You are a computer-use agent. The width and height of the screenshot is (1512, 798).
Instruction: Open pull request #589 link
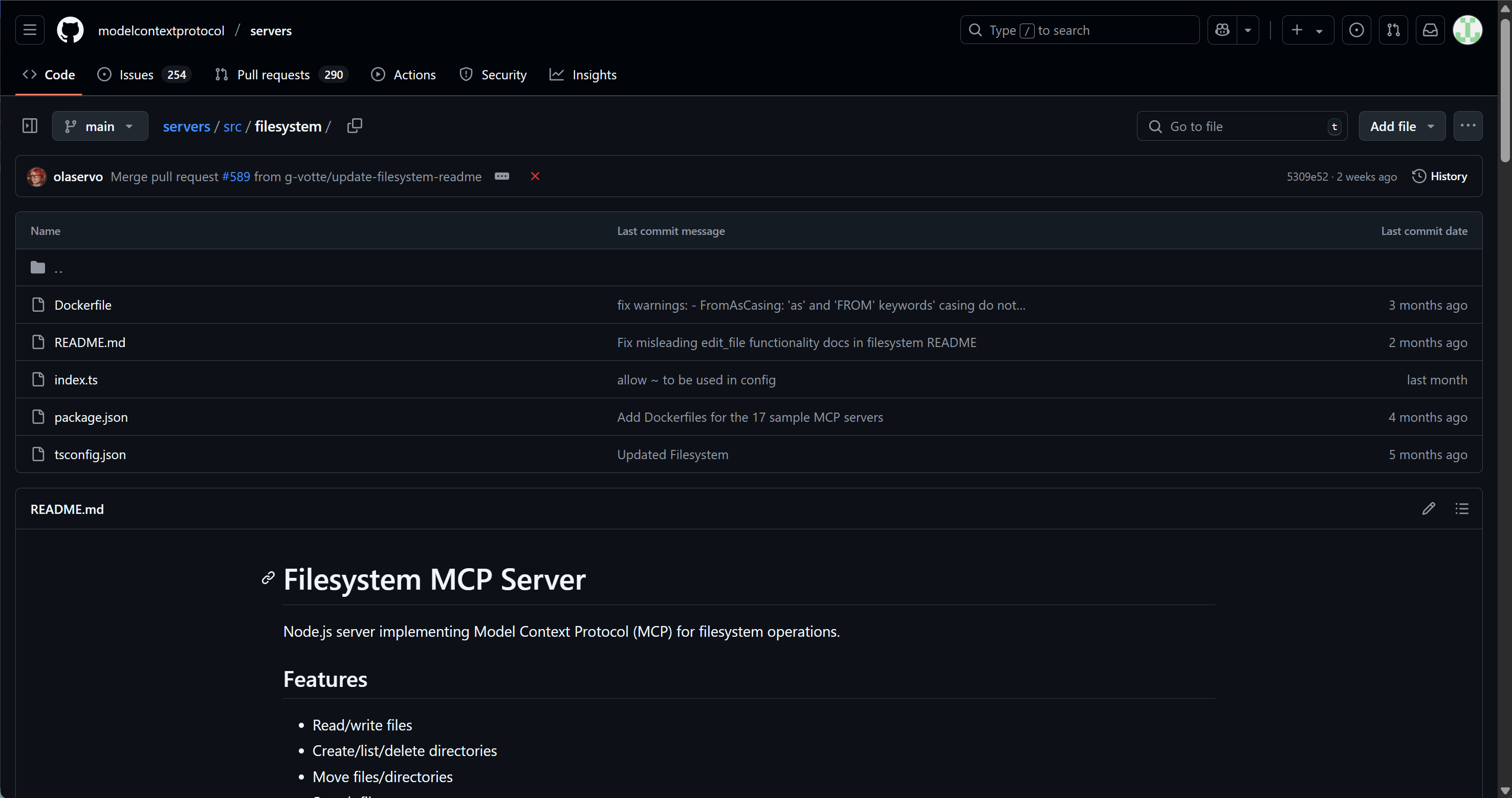(236, 176)
